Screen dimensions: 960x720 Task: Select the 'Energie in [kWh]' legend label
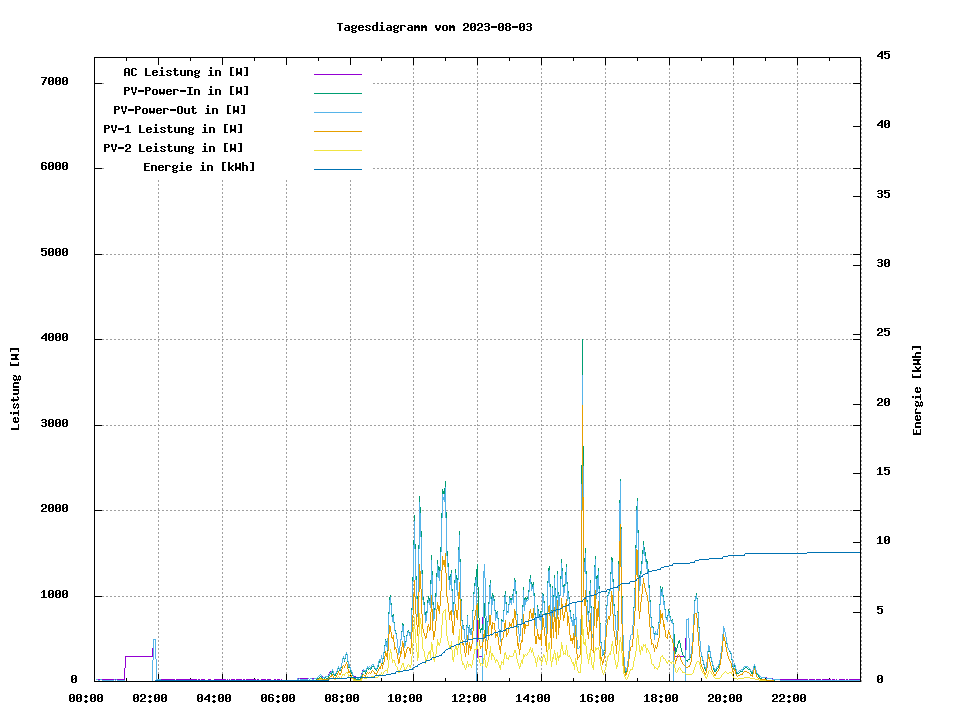[199, 167]
